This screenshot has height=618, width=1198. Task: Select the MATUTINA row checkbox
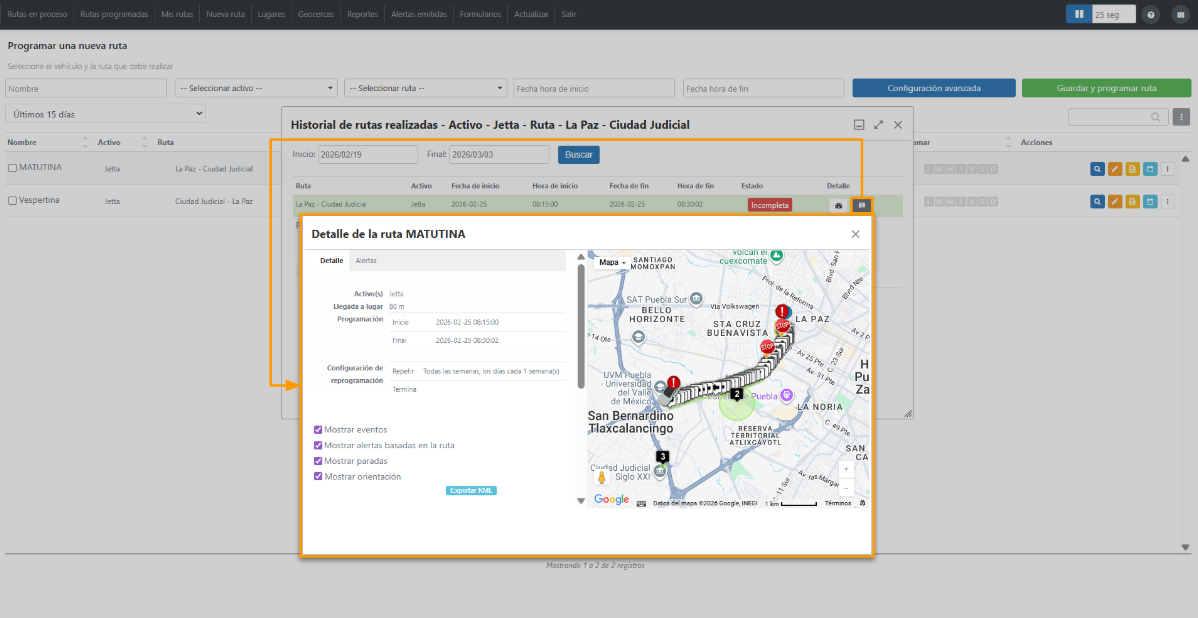(x=12, y=167)
